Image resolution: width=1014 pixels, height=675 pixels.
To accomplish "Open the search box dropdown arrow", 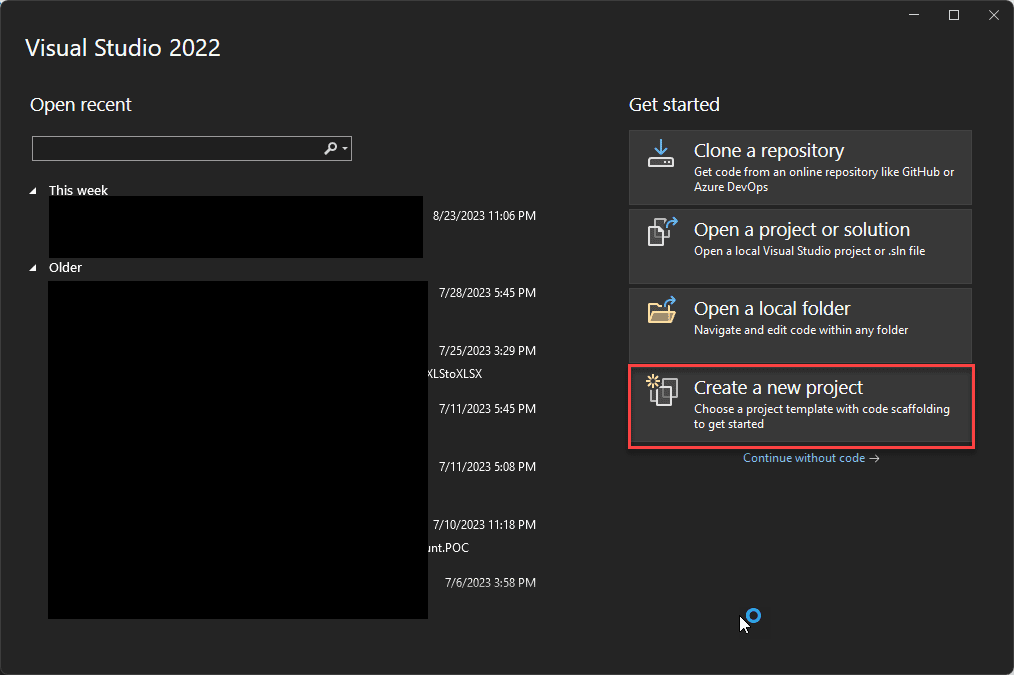I will tap(345, 149).
